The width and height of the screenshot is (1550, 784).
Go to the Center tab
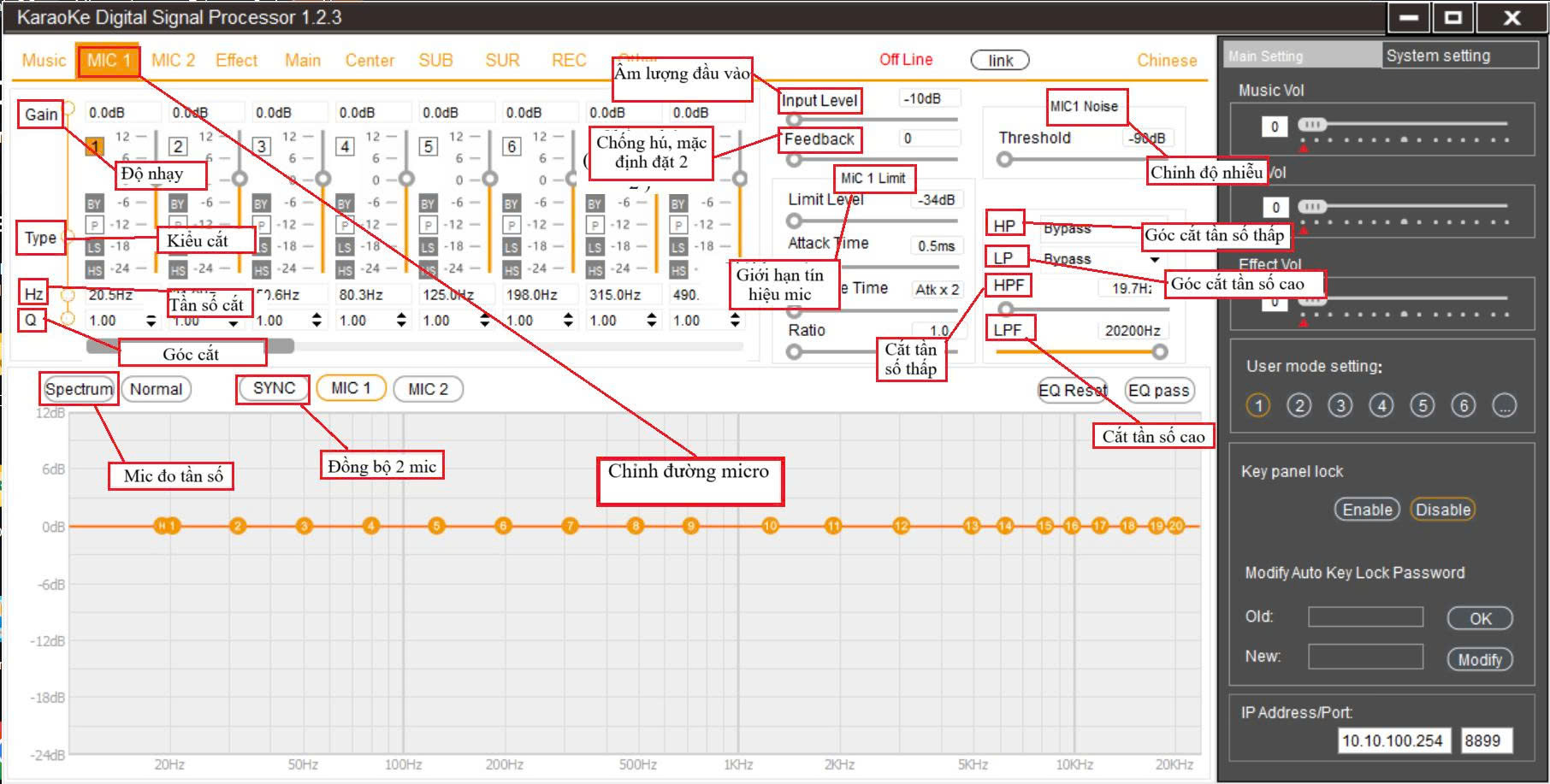click(x=370, y=61)
